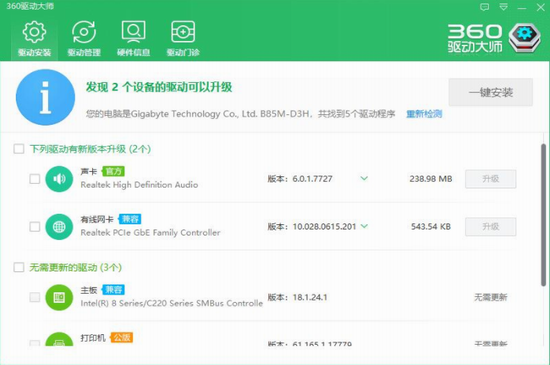Click the 主板 motherboard icon
This screenshot has height=365, width=550.
pyautogui.click(x=59, y=297)
